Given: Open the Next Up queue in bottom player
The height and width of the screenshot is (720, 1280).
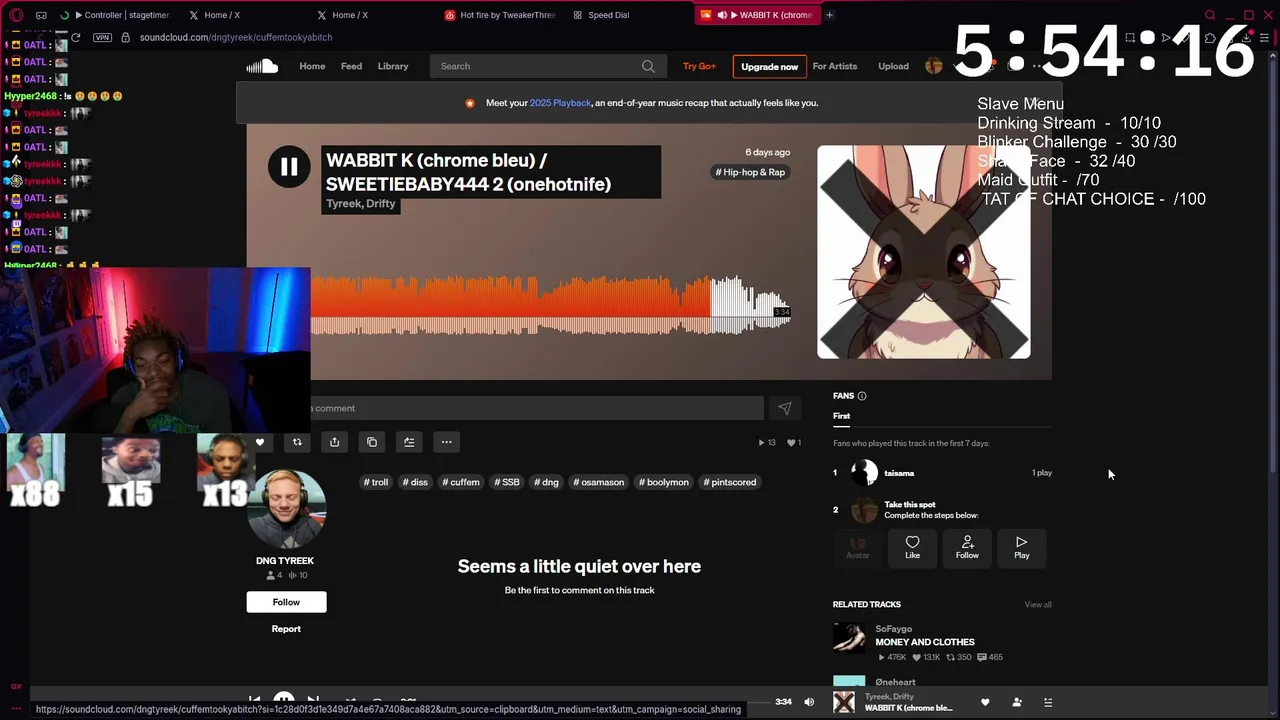Looking at the screenshot, I should coord(1048,702).
